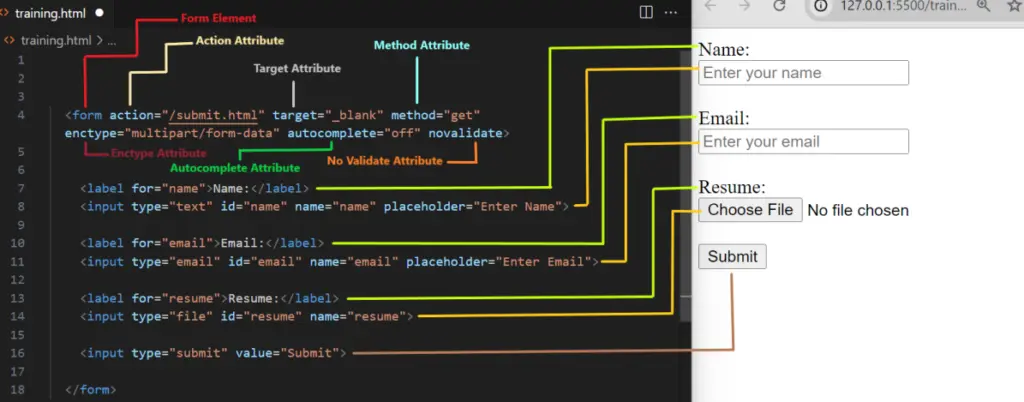
Task: Place the cursor on method="get" in the code
Action: 436,116
